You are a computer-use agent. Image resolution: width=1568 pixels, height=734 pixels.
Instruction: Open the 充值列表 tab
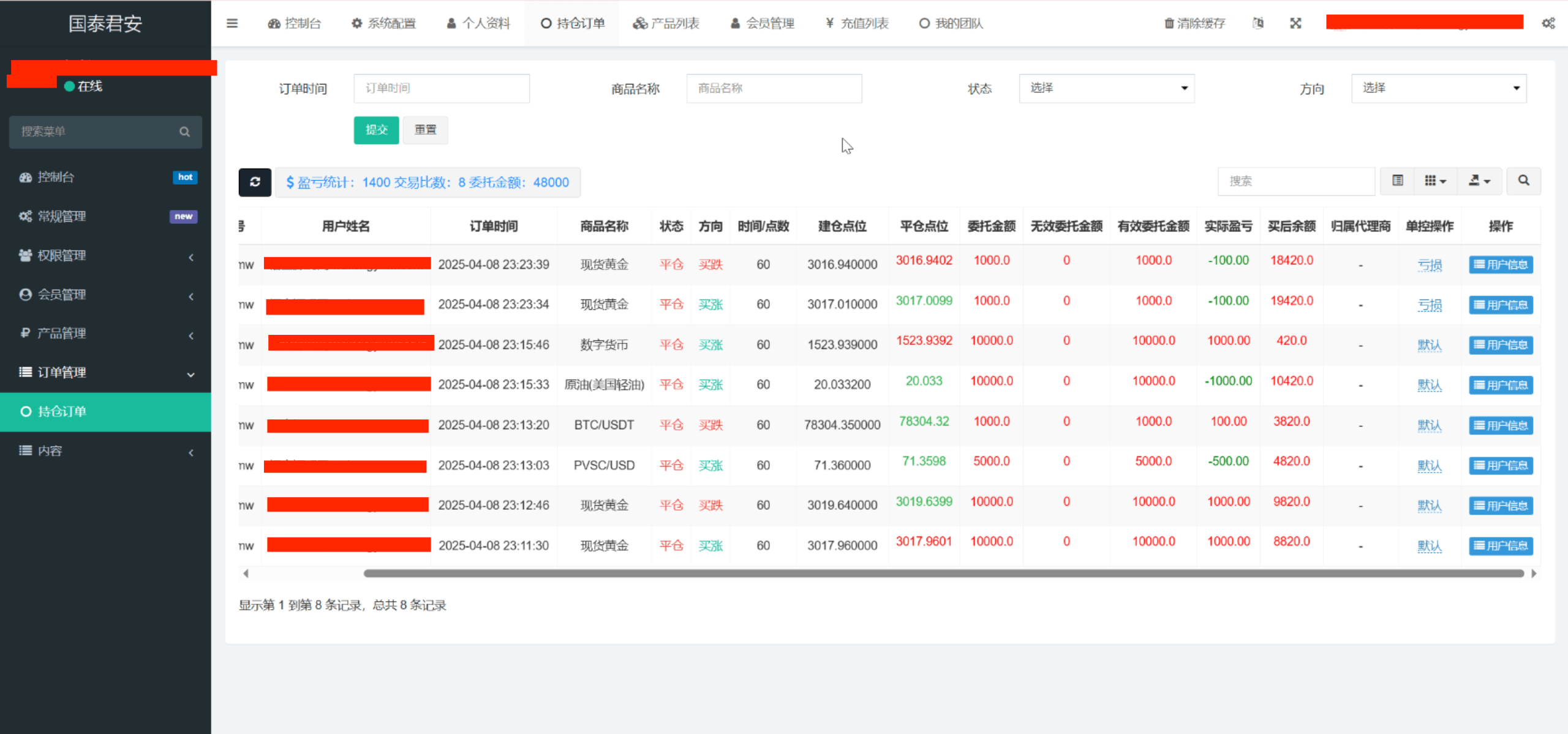[856, 23]
